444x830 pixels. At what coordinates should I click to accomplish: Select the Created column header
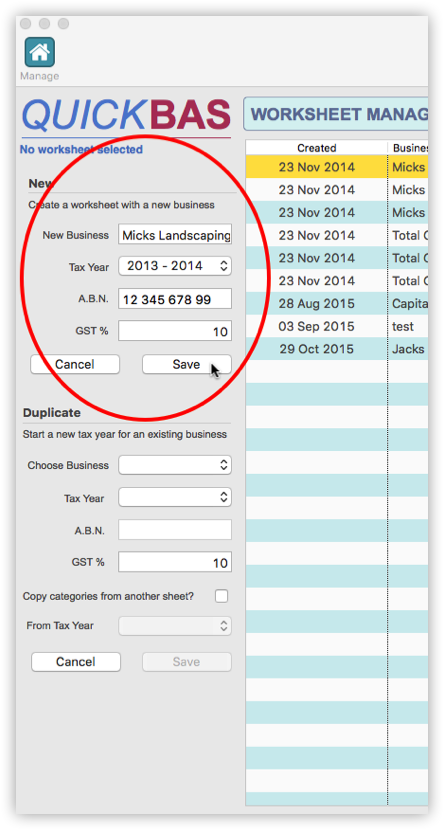(x=316, y=148)
